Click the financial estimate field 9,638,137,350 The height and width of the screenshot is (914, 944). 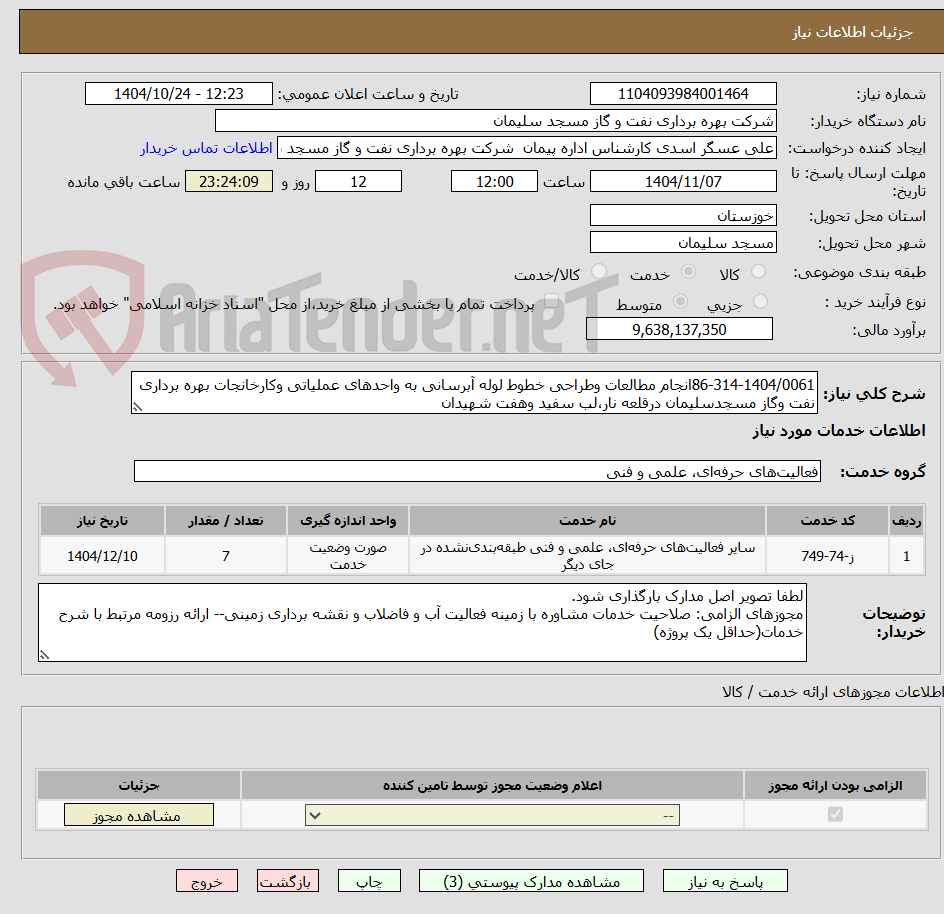click(680, 328)
